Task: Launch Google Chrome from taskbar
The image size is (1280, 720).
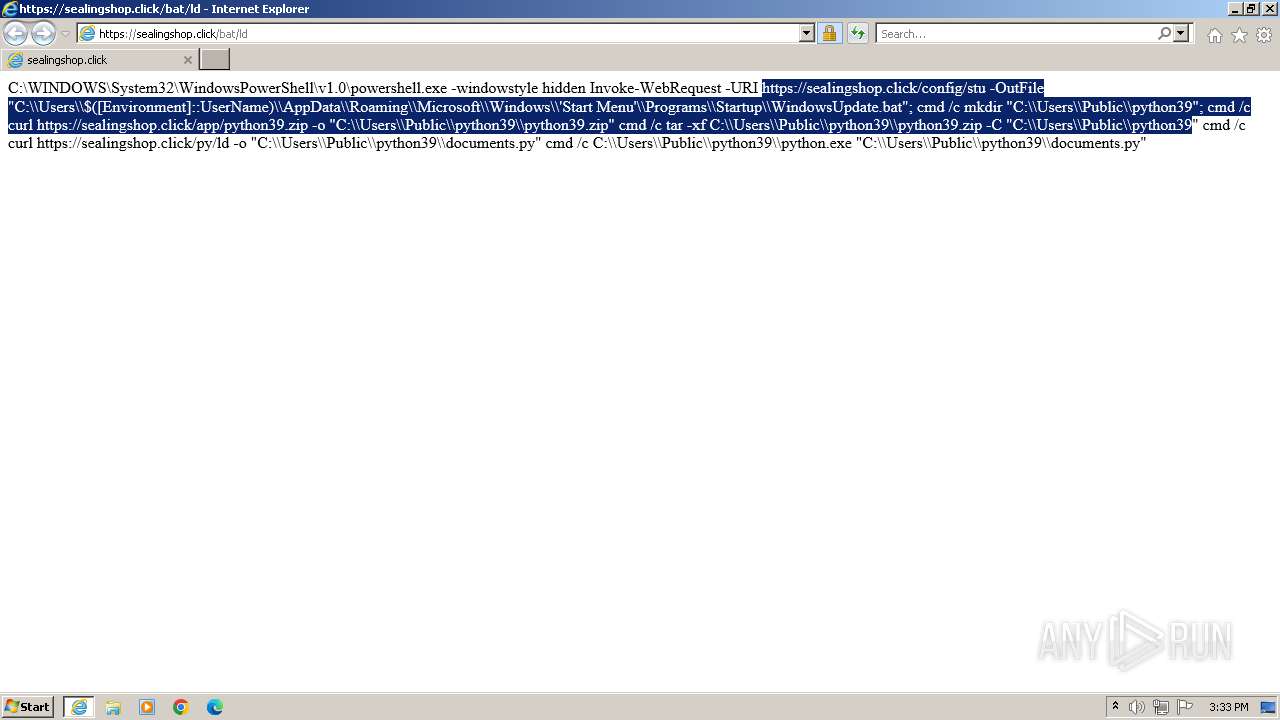Action: 181,707
